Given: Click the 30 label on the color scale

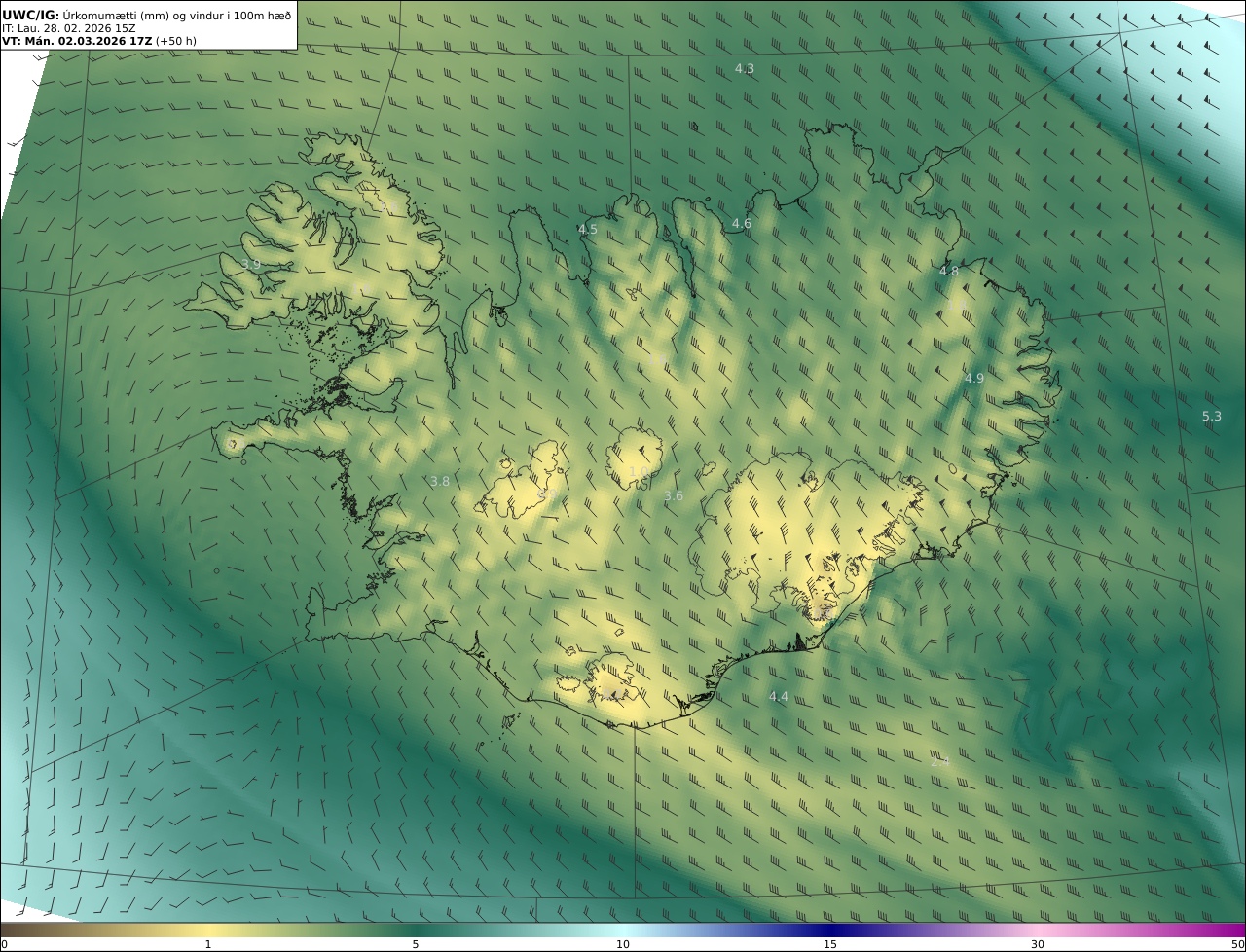Looking at the screenshot, I should pyautogui.click(x=1038, y=944).
